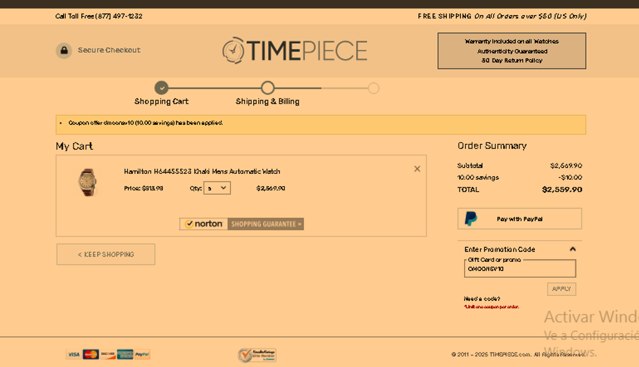The image size is (639, 367).
Task: Click the Discover card icon in footer
Action: 108,354
